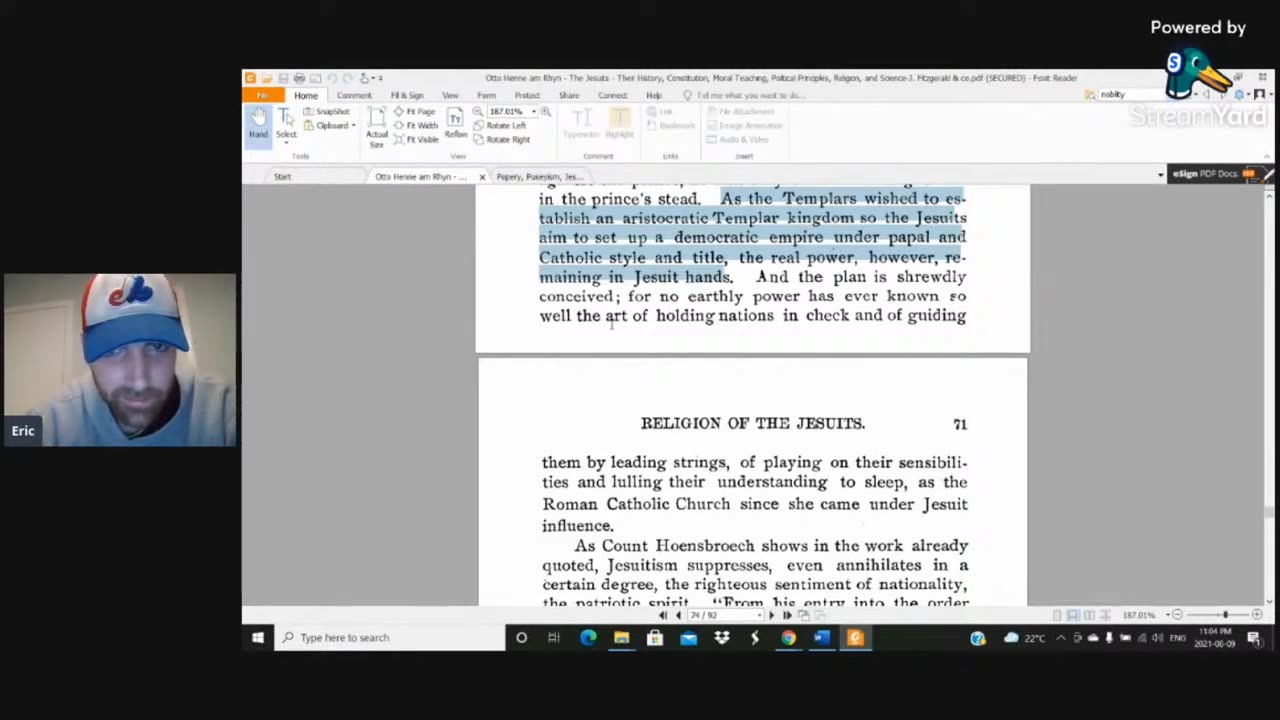Click the Save icon in quick access toolbar
Image resolution: width=1280 pixels, height=720 pixels.
pos(283,78)
